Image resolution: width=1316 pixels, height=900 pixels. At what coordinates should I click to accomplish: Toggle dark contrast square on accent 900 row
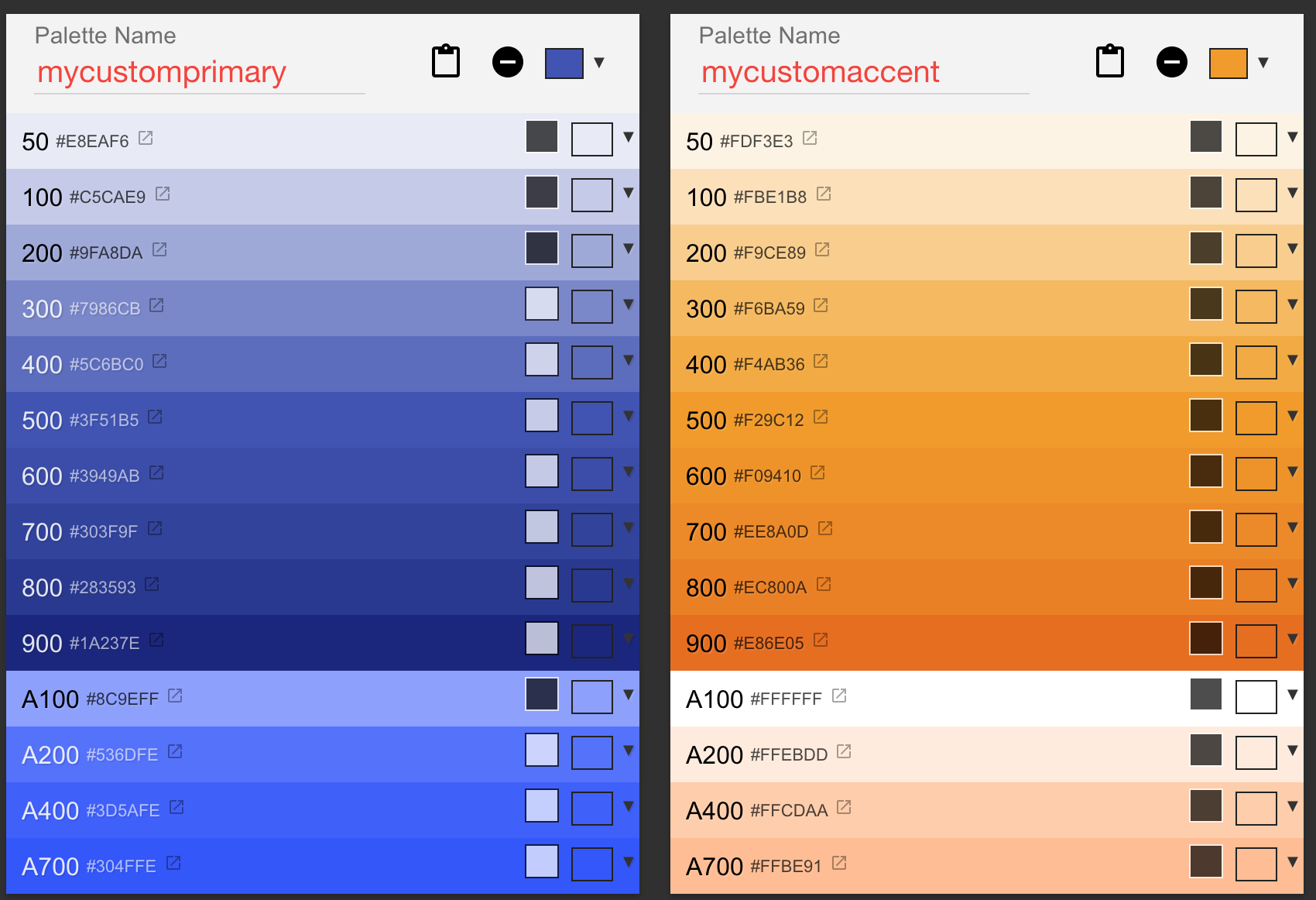(x=1206, y=639)
